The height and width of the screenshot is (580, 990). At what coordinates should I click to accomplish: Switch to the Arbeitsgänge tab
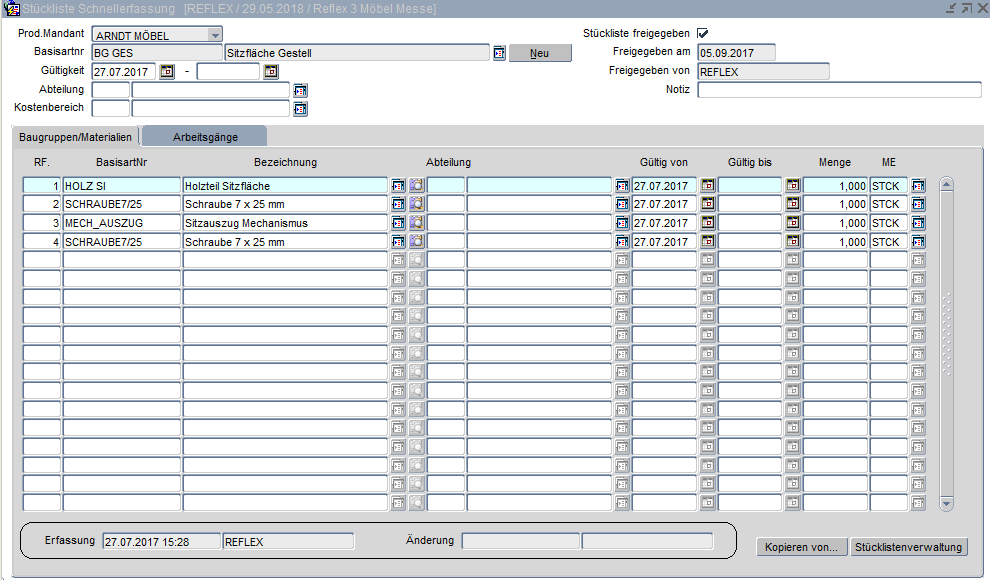205,136
